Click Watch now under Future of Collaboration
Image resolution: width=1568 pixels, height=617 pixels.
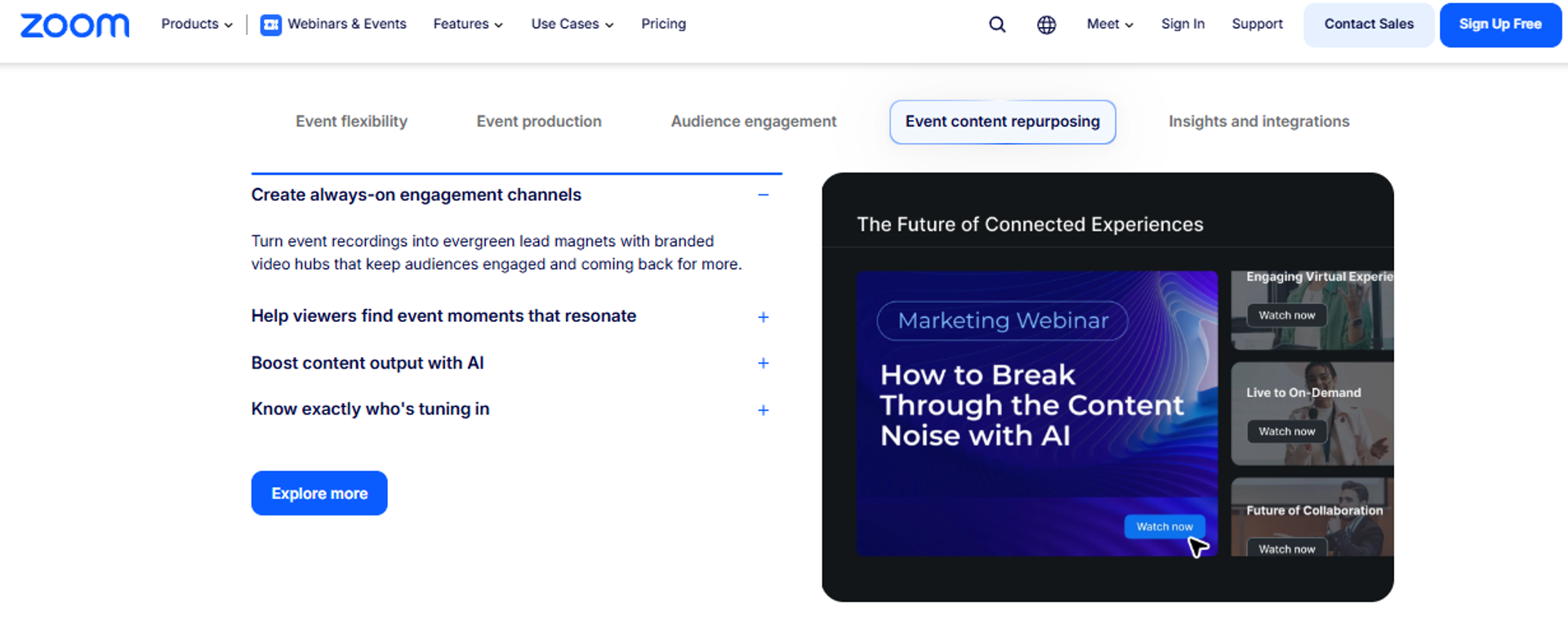click(1286, 548)
